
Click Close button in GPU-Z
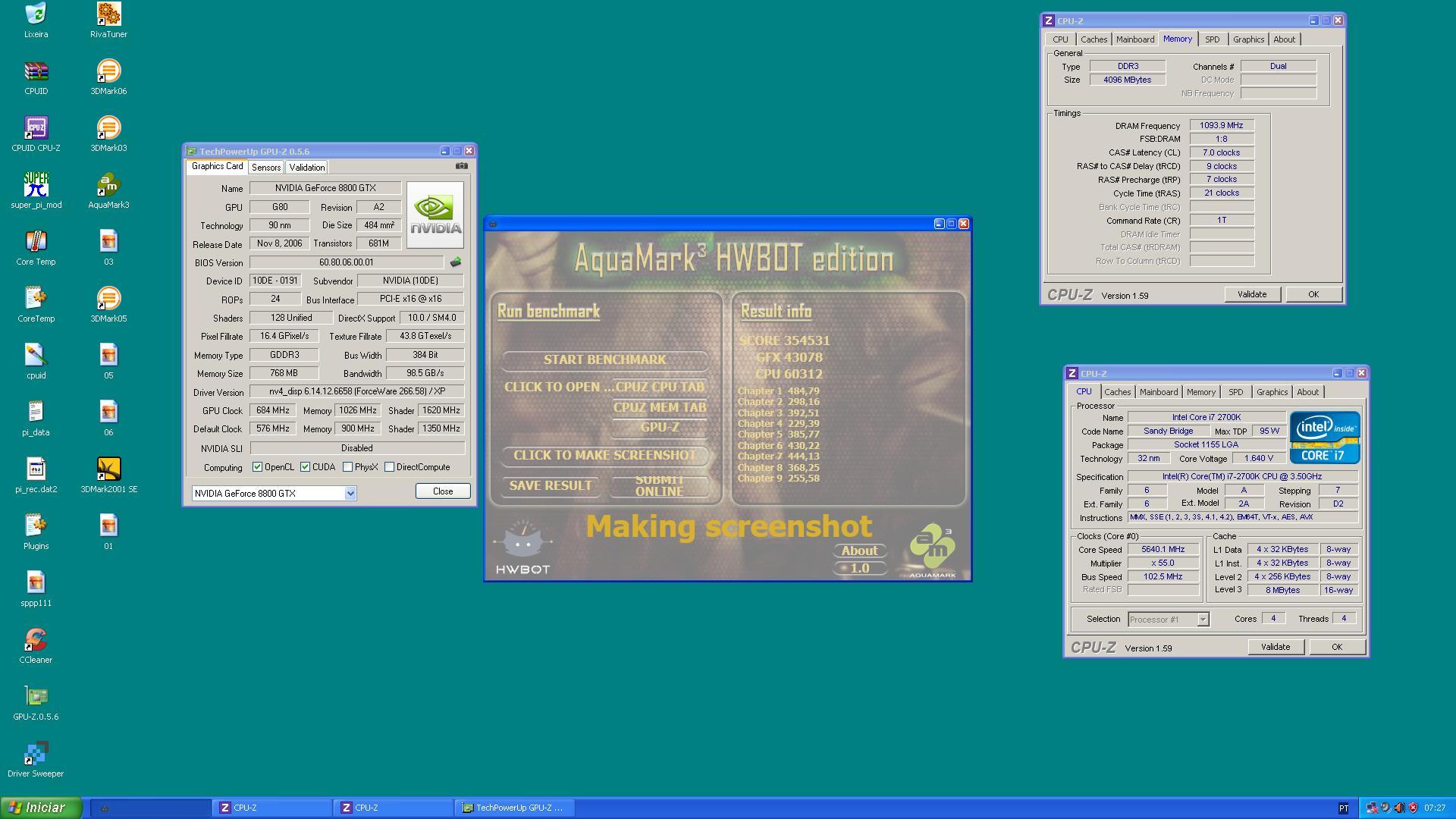coord(443,491)
